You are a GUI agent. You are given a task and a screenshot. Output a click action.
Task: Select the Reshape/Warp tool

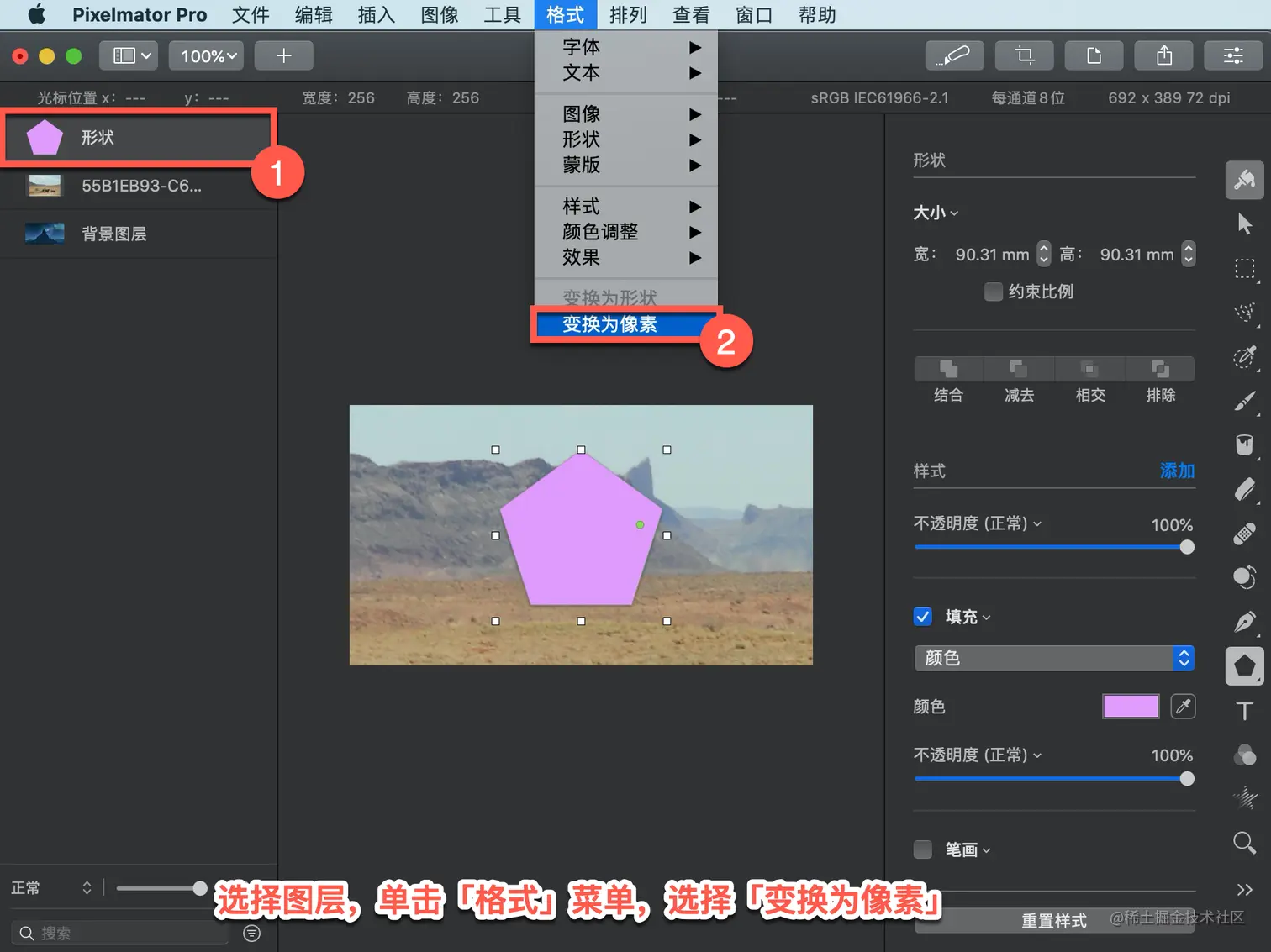coord(1244,577)
